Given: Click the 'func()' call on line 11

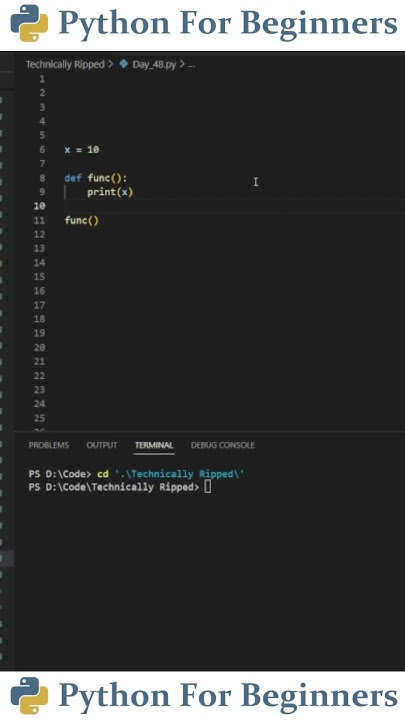Looking at the screenshot, I should [82, 220].
